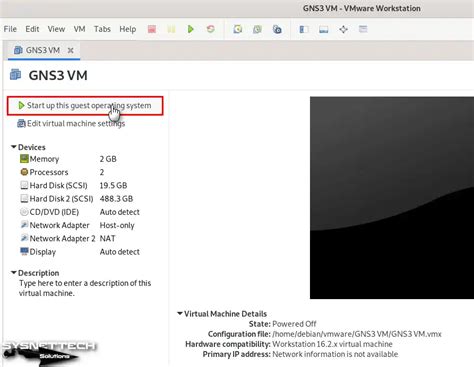Open the Edit menu

32,29
